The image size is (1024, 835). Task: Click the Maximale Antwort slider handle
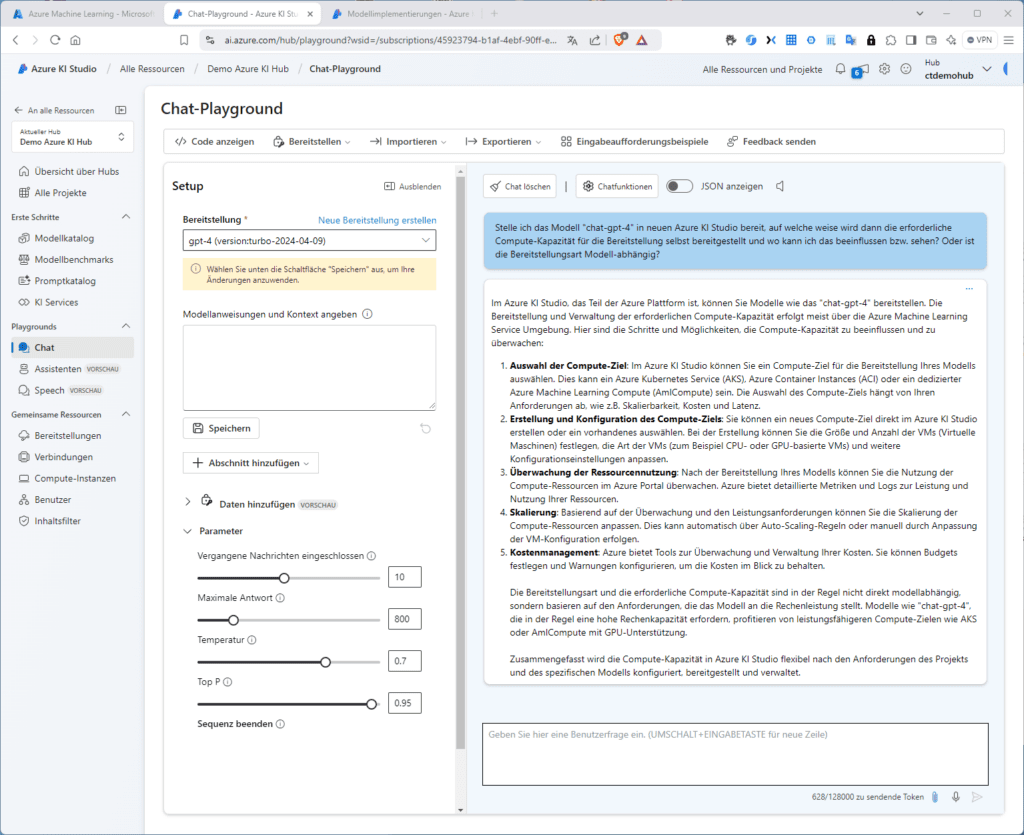pyautogui.click(x=233, y=620)
